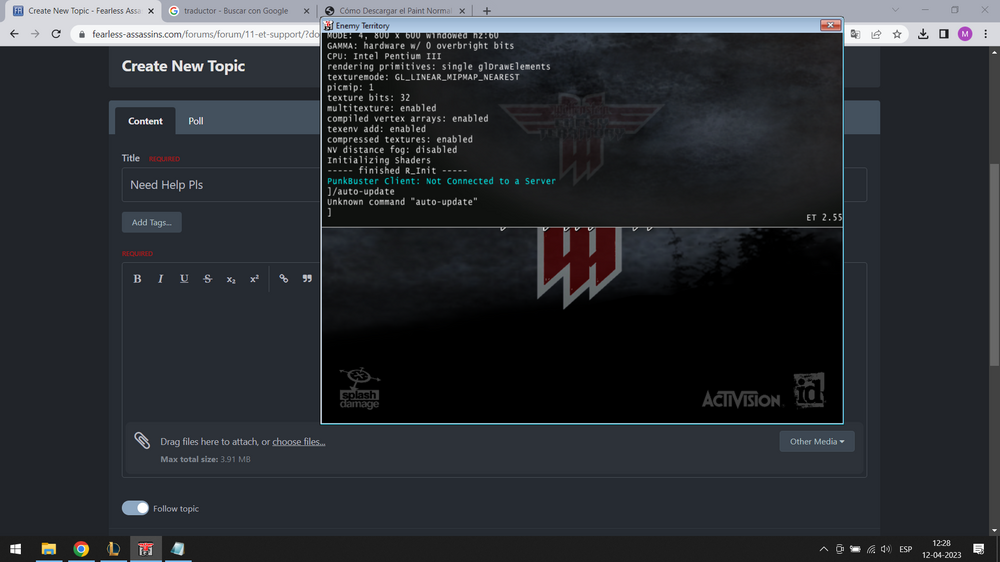Close the 'Create New Topic' tab
The width and height of the screenshot is (1000, 562).
[151, 11]
